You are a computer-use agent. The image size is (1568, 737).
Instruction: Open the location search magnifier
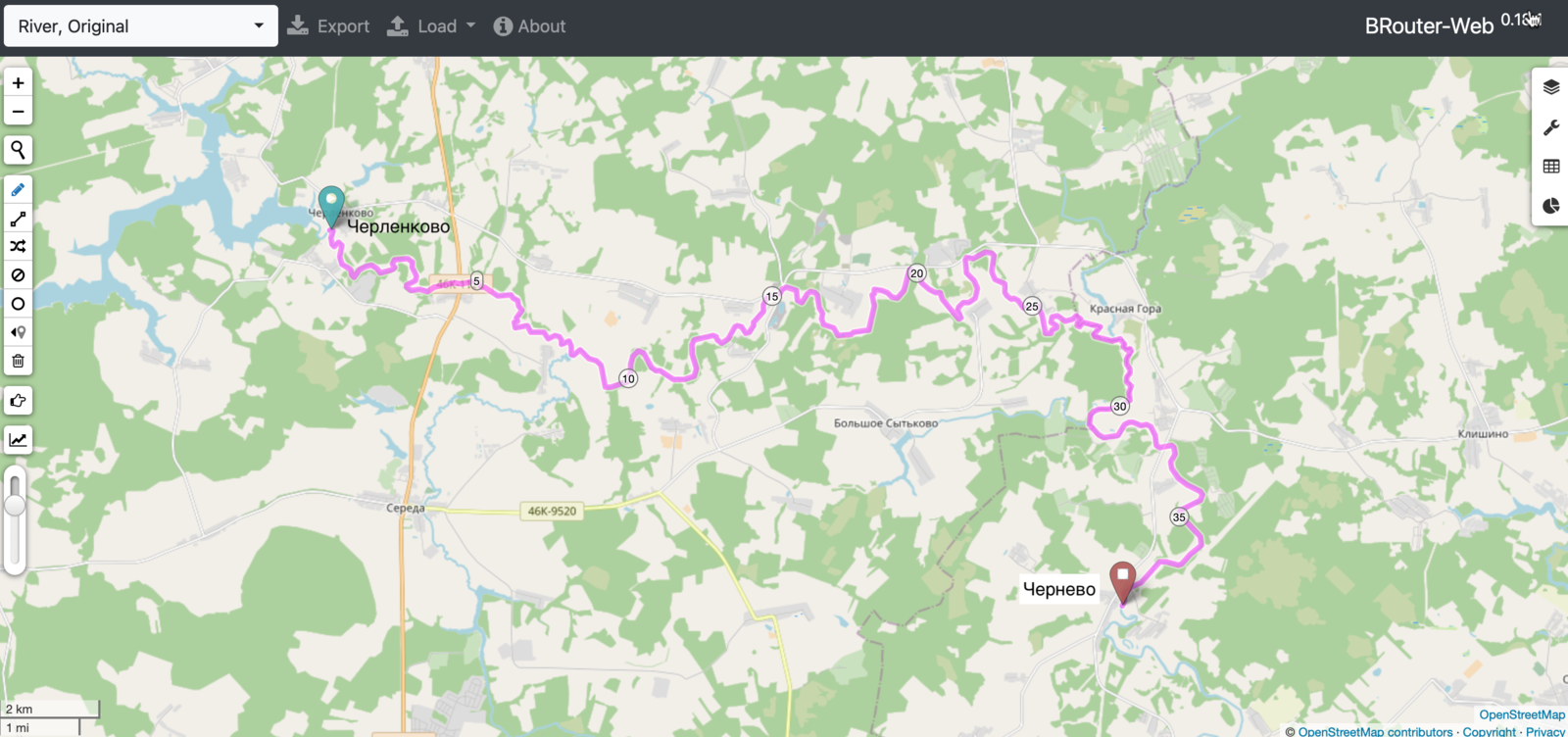[18, 150]
